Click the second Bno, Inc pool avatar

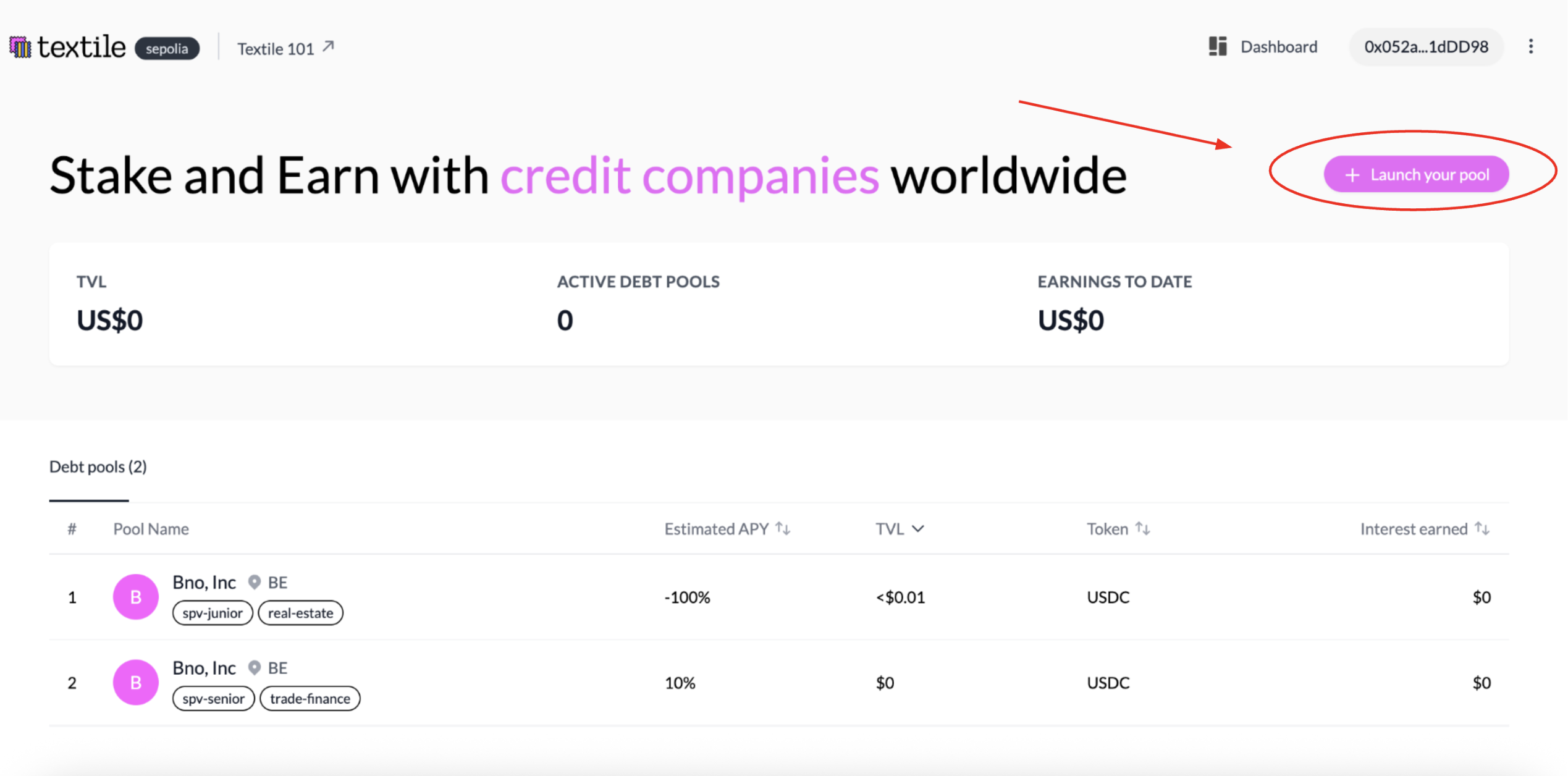pyautogui.click(x=136, y=682)
